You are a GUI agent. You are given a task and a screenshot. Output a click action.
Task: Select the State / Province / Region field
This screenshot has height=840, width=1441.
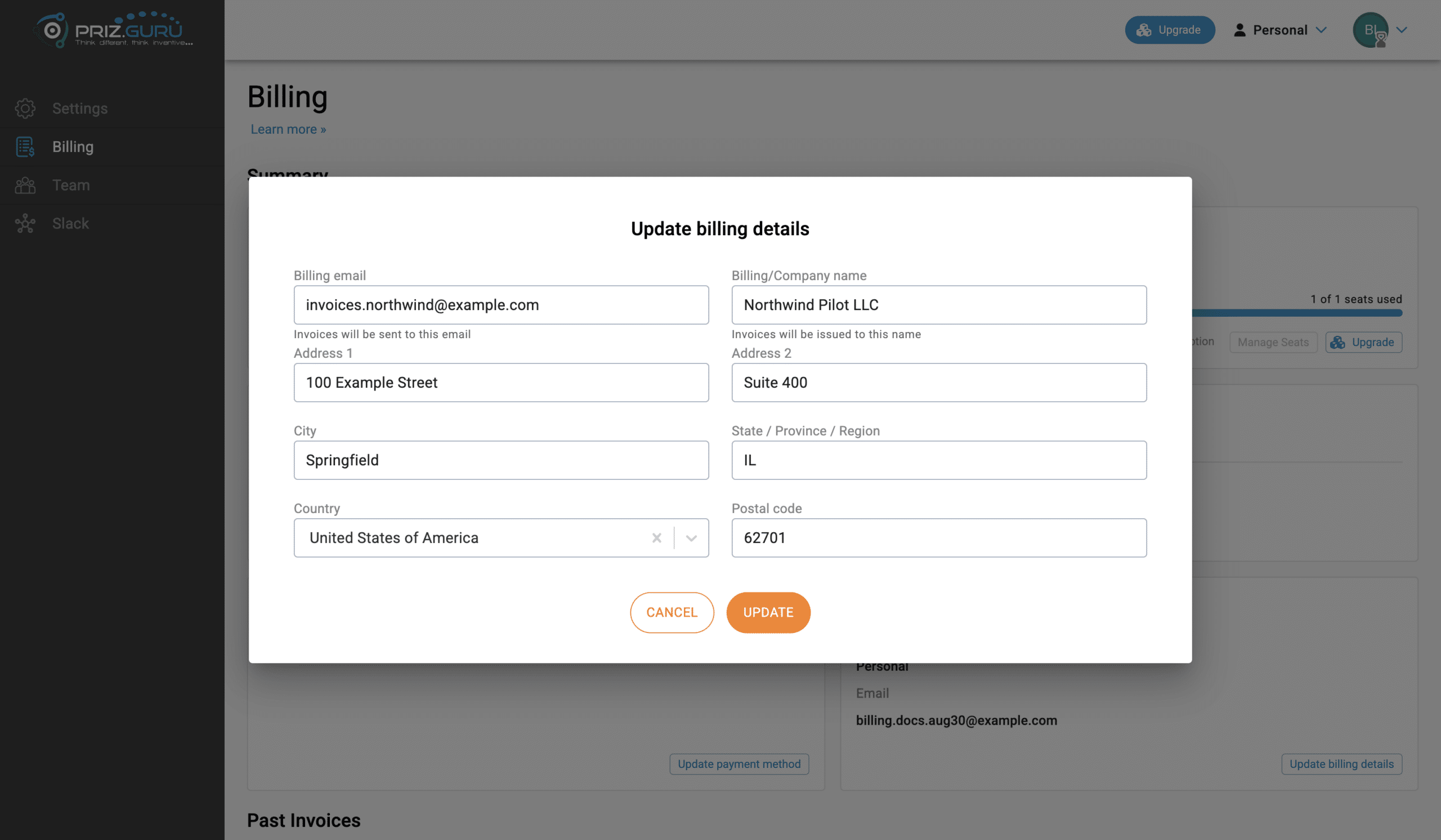coord(939,460)
